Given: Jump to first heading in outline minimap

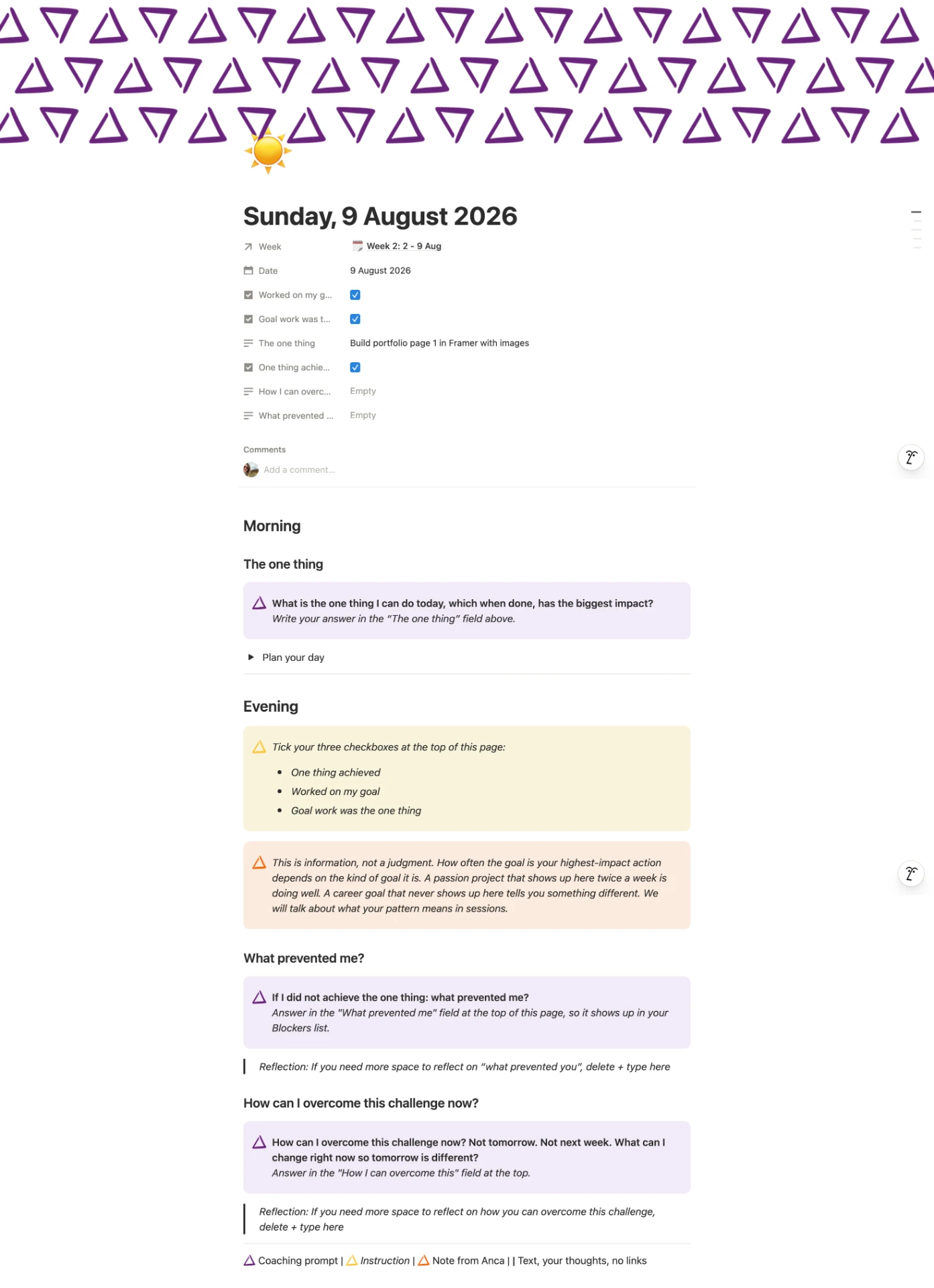Looking at the screenshot, I should [x=916, y=212].
